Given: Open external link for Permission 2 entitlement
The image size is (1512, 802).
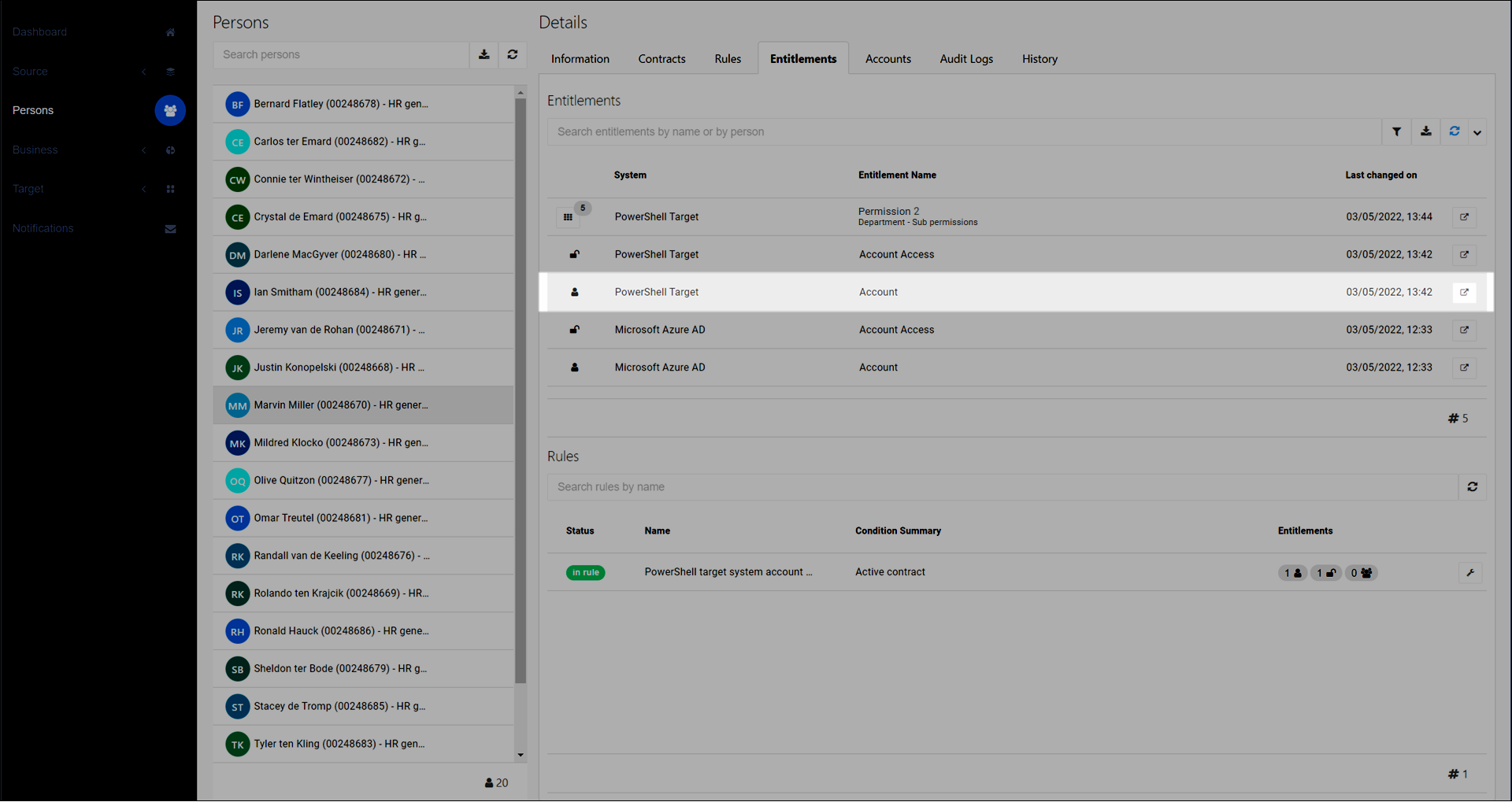Looking at the screenshot, I should pos(1464,217).
